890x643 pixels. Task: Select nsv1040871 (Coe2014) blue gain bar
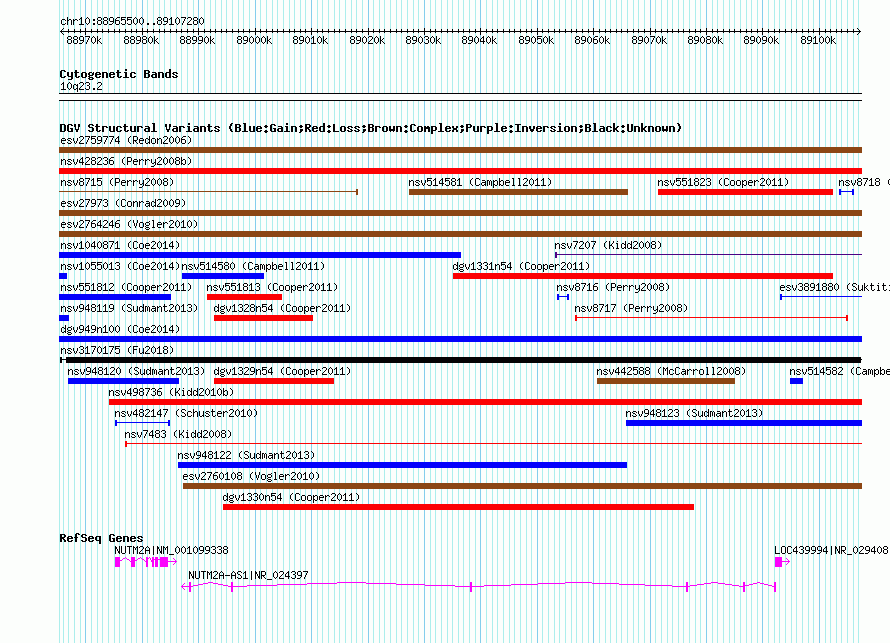(260, 255)
